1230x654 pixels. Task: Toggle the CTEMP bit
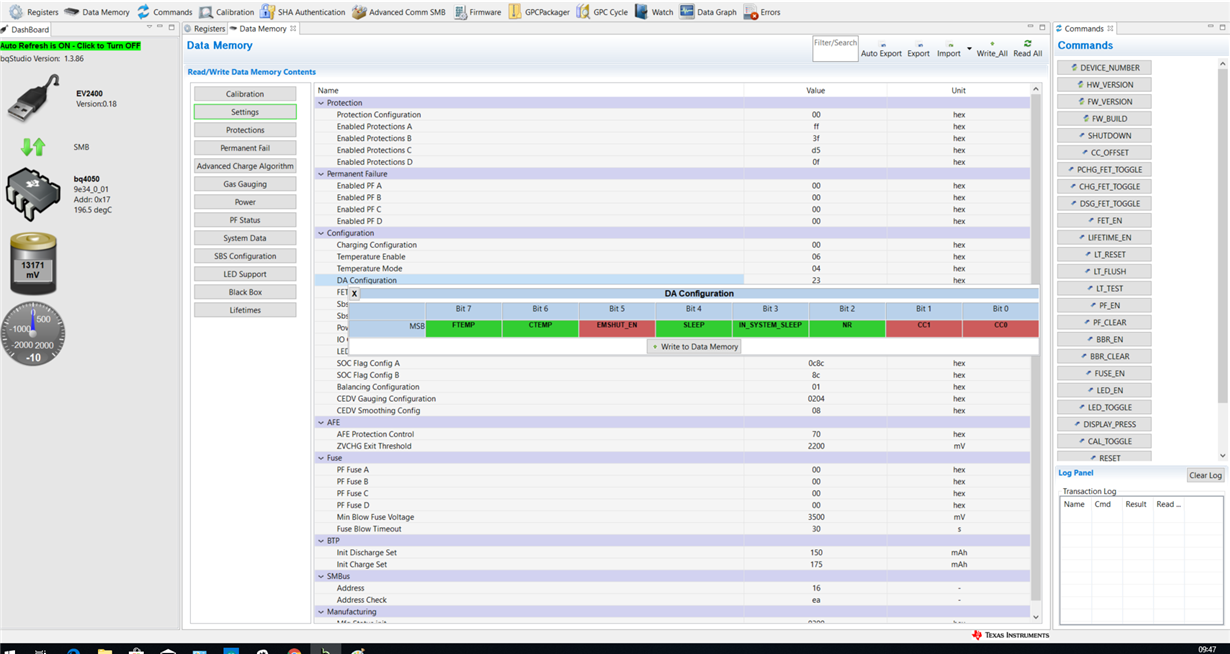pos(539,326)
